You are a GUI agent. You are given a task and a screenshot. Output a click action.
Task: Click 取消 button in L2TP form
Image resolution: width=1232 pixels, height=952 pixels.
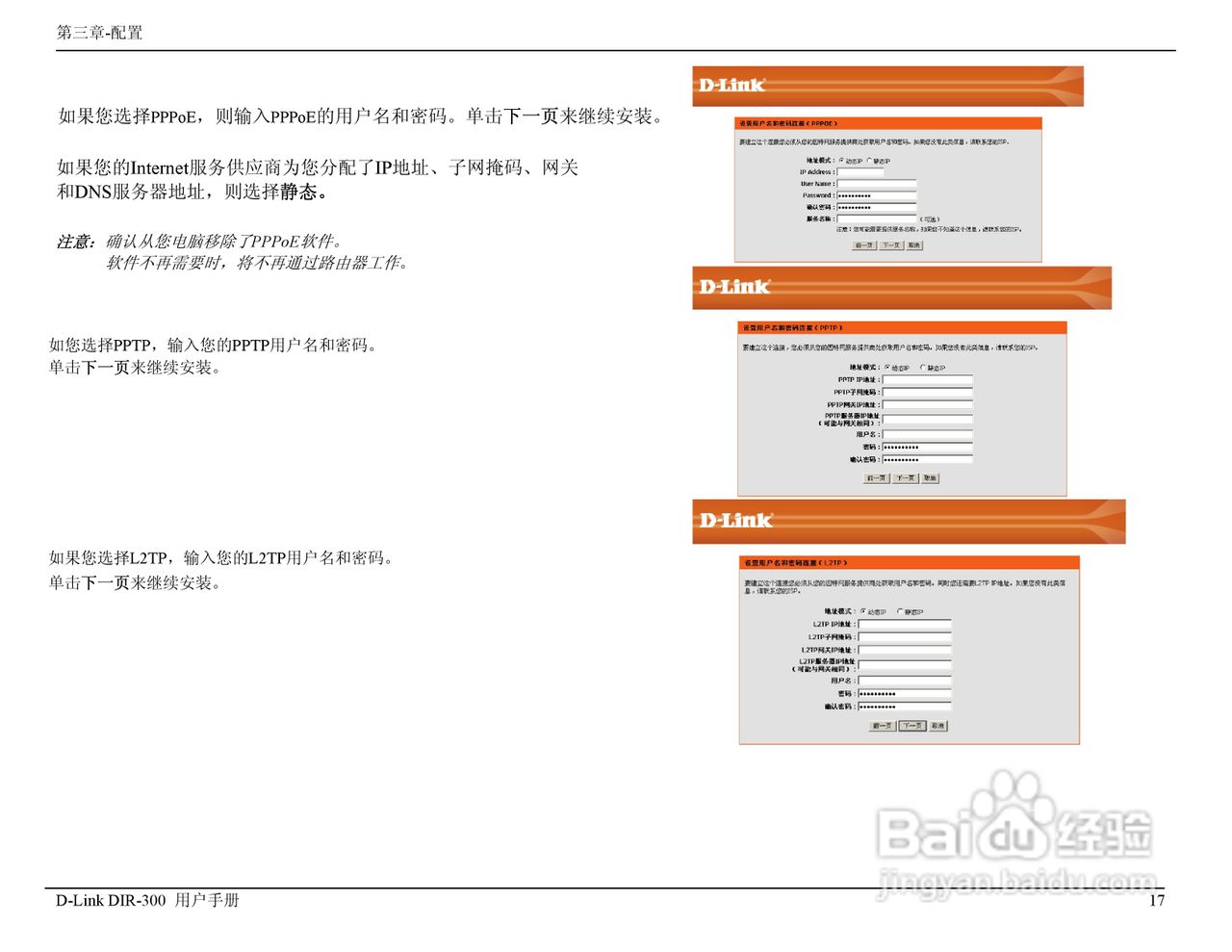[x=938, y=726]
